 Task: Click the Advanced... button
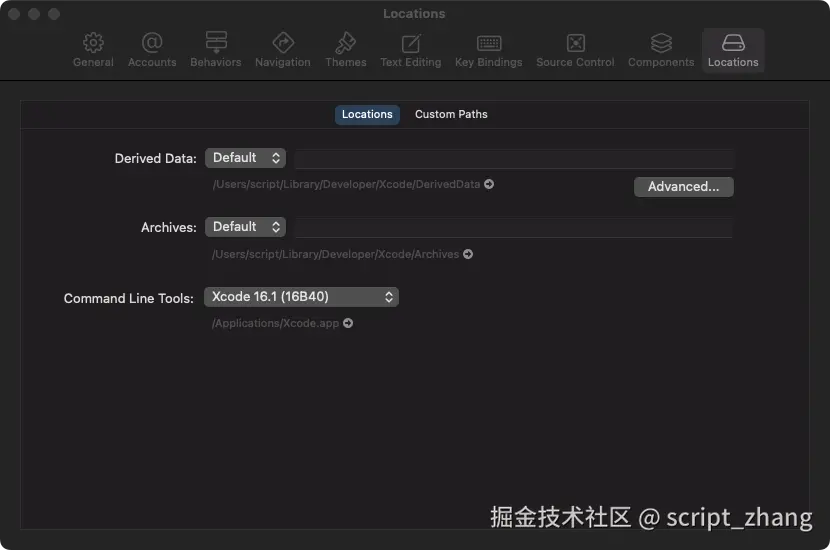683,187
